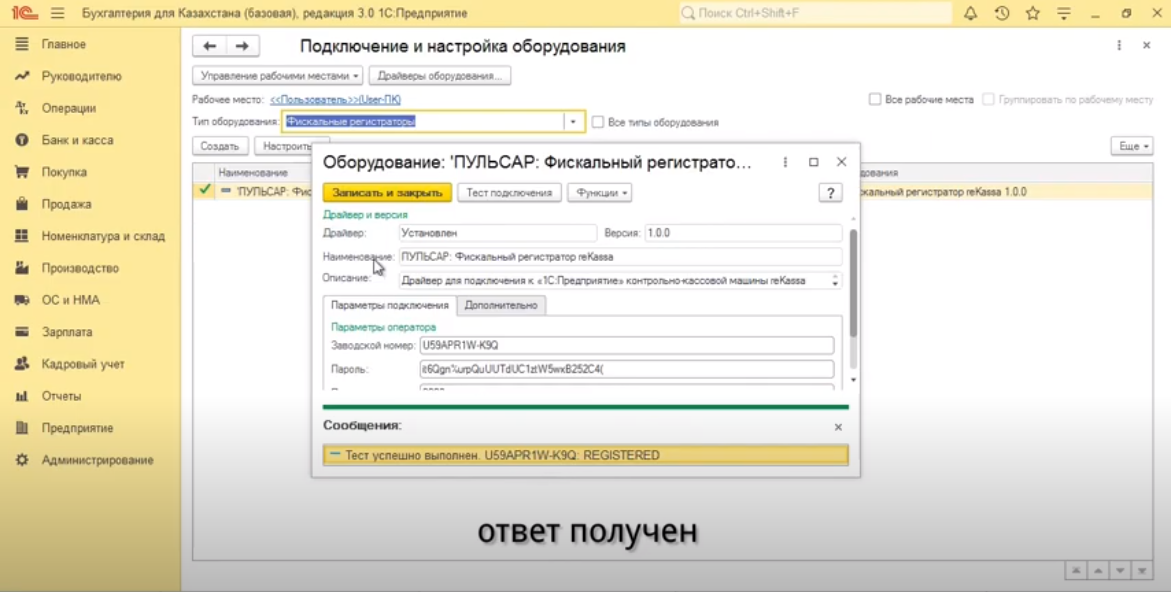This screenshot has height=592, width=1171.
Task: Close the Оборудование dialog
Action: tap(842, 162)
